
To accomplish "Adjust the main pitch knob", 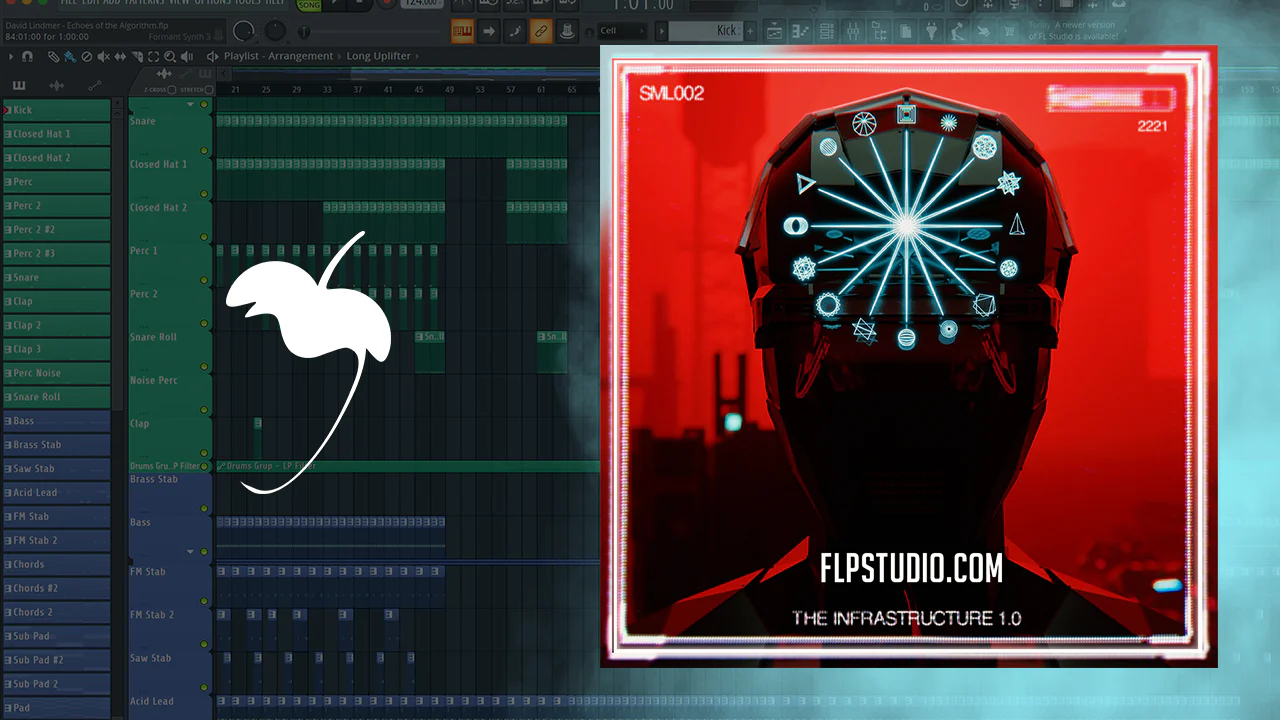I will tap(275, 31).
